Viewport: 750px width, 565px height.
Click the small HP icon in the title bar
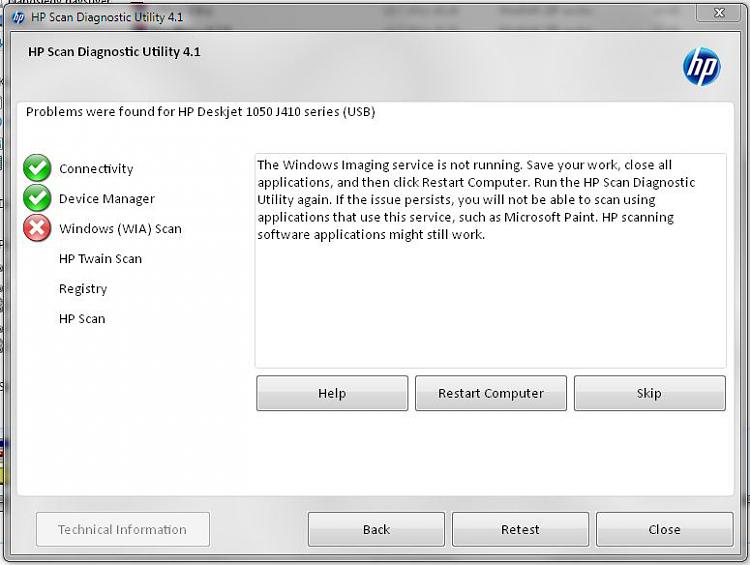[18, 18]
